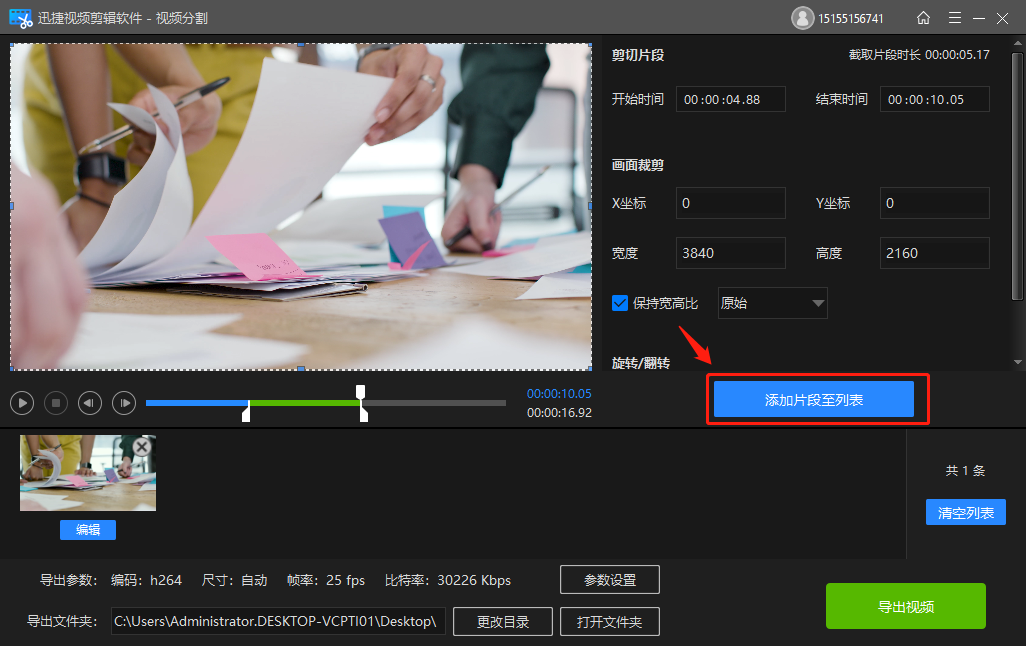
Task: Click the green selected segment of timeline
Action: (304, 403)
